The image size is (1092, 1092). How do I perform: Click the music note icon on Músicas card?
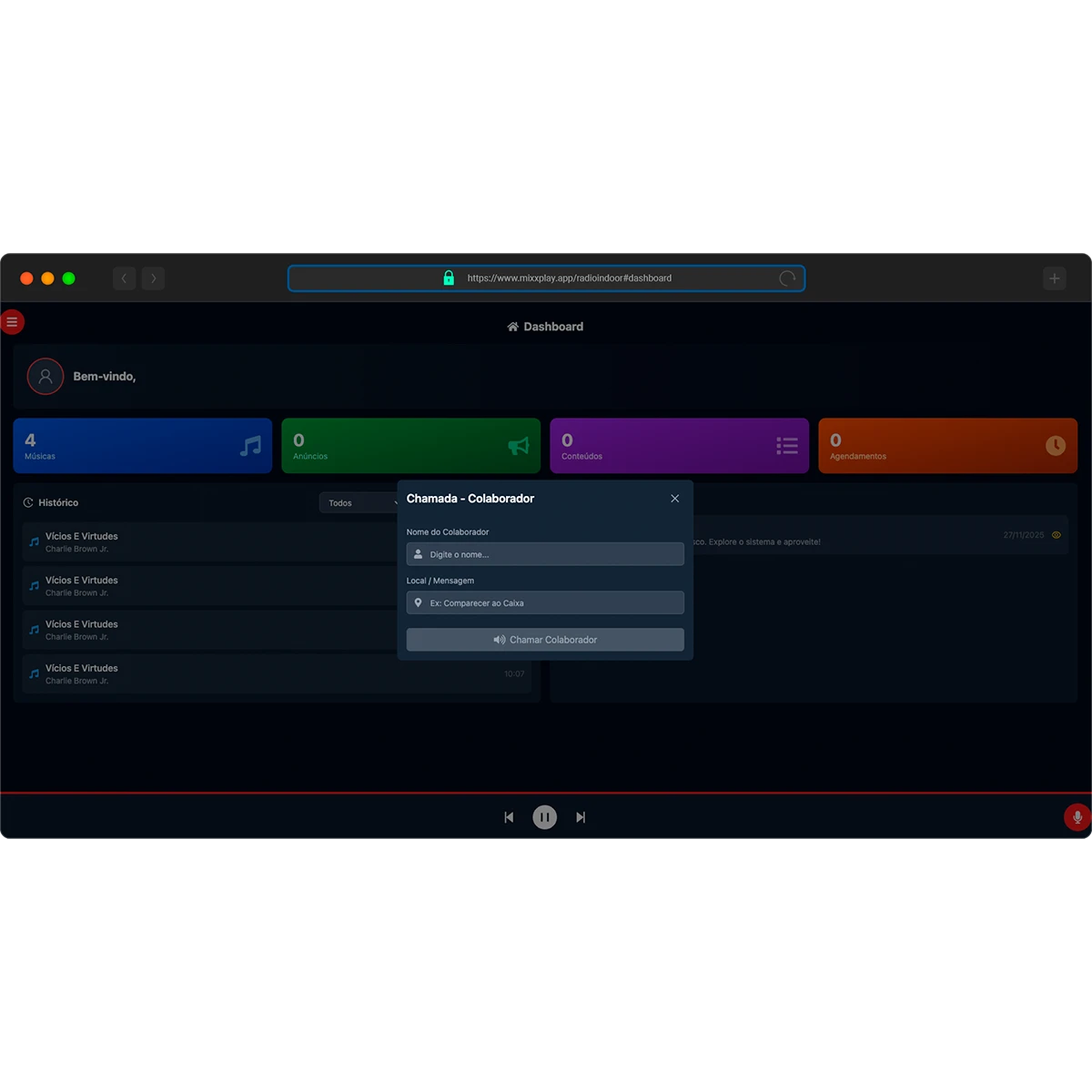(249, 446)
